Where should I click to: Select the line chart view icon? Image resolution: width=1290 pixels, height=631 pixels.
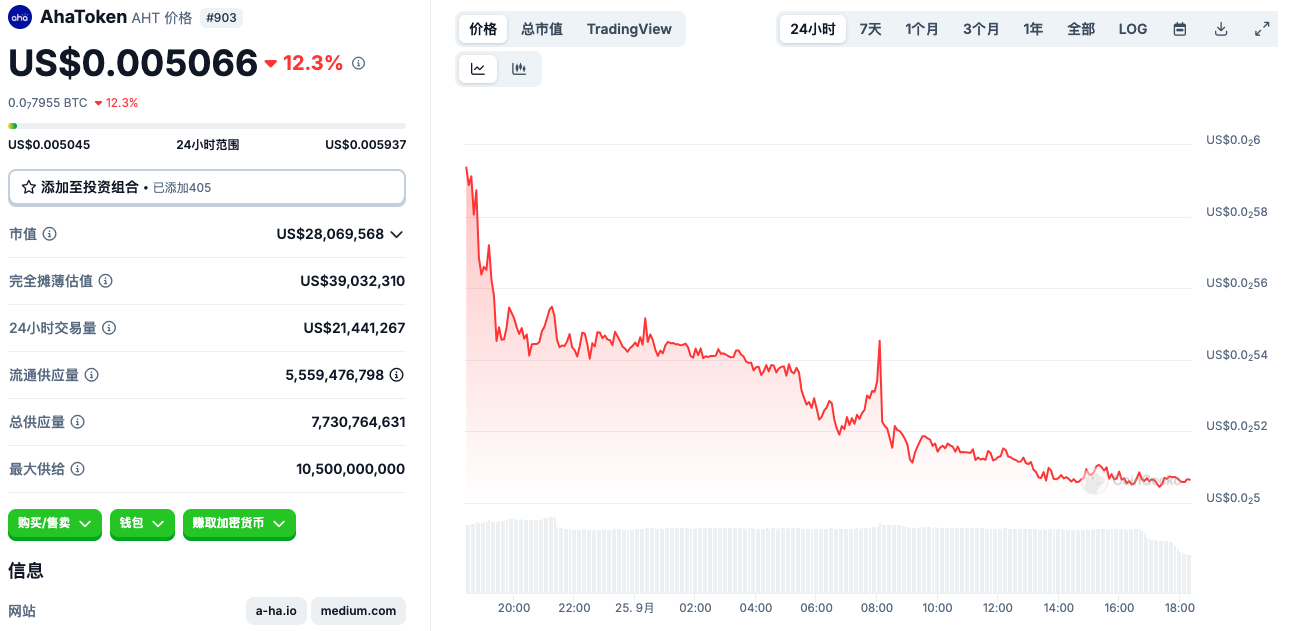click(478, 69)
